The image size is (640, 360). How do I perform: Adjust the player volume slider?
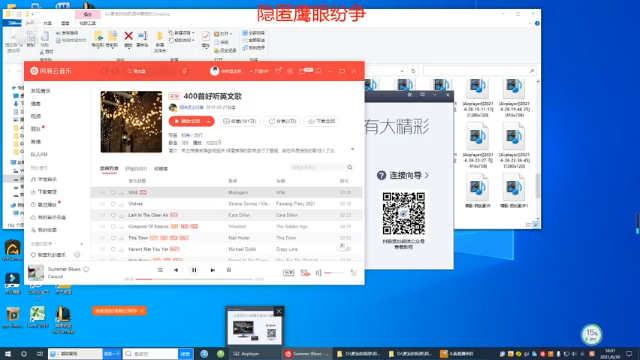(334, 273)
